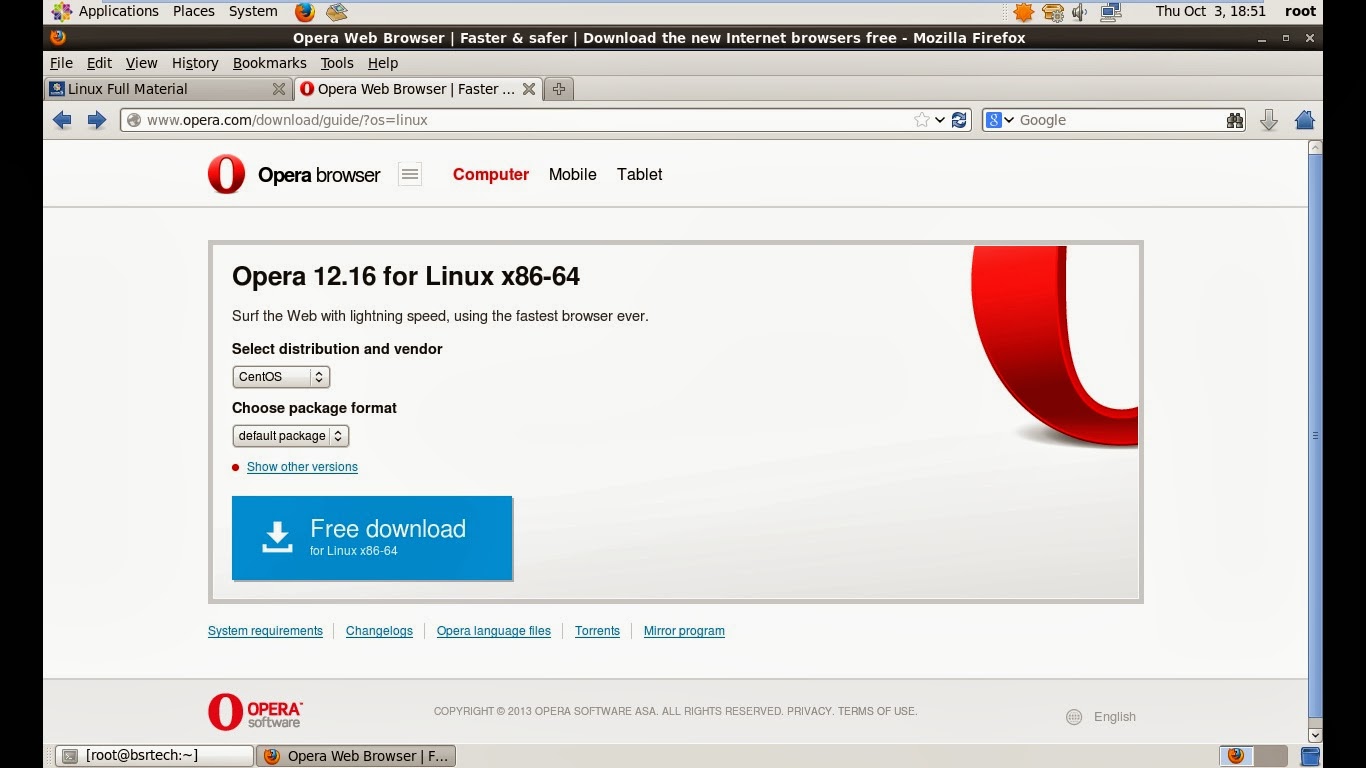The width and height of the screenshot is (1366, 768).
Task: Open the Torrents link
Action: pyautogui.click(x=597, y=631)
